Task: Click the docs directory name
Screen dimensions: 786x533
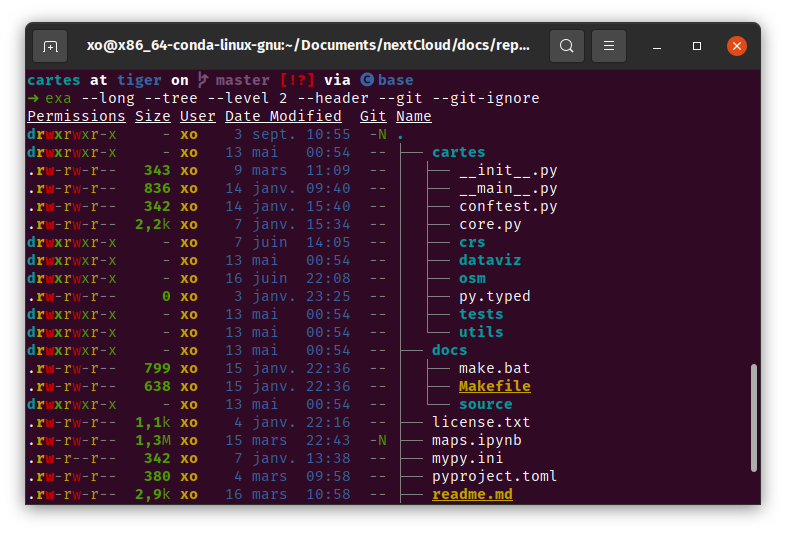Action: (x=450, y=350)
